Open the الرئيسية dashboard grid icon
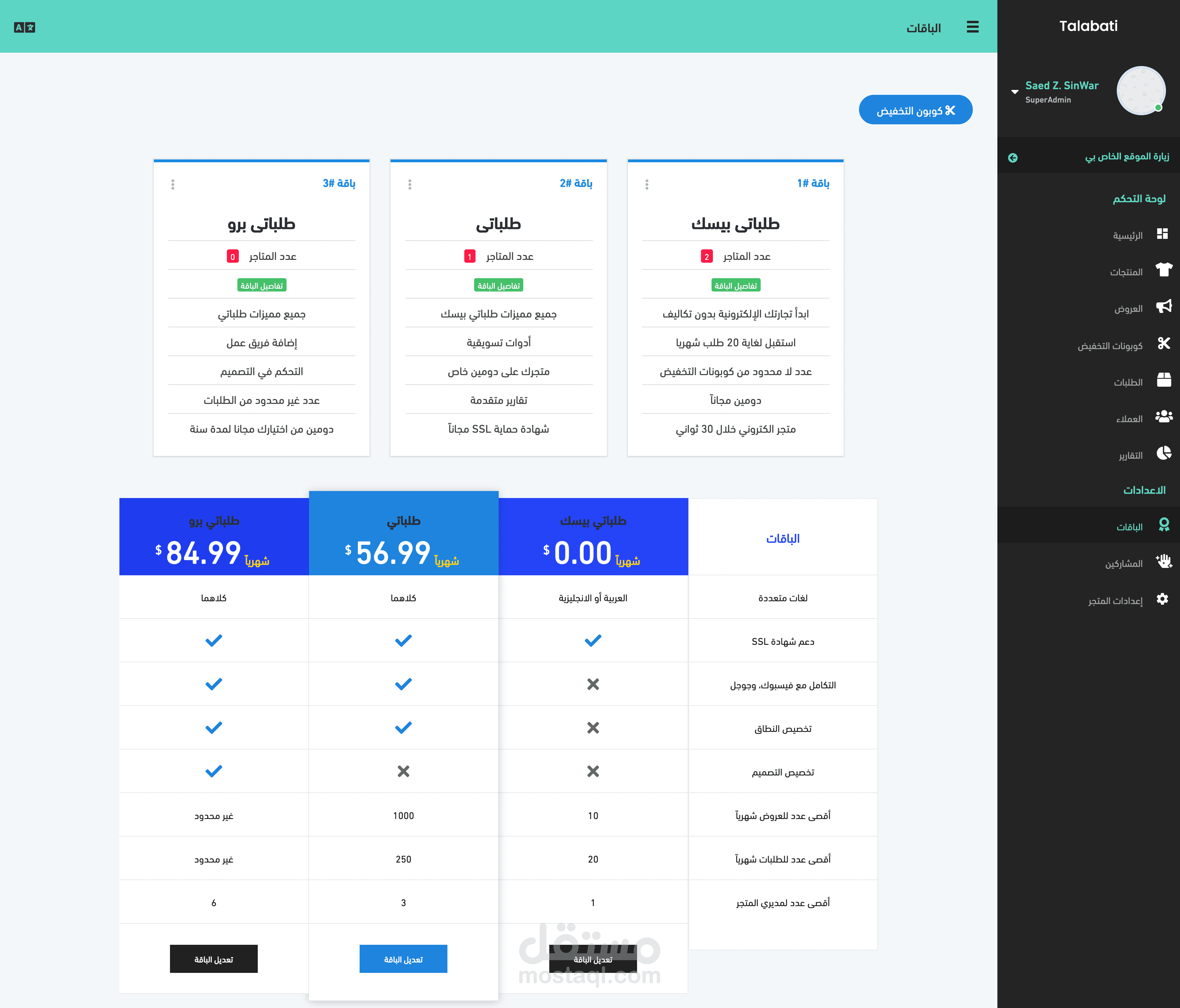 point(1162,234)
